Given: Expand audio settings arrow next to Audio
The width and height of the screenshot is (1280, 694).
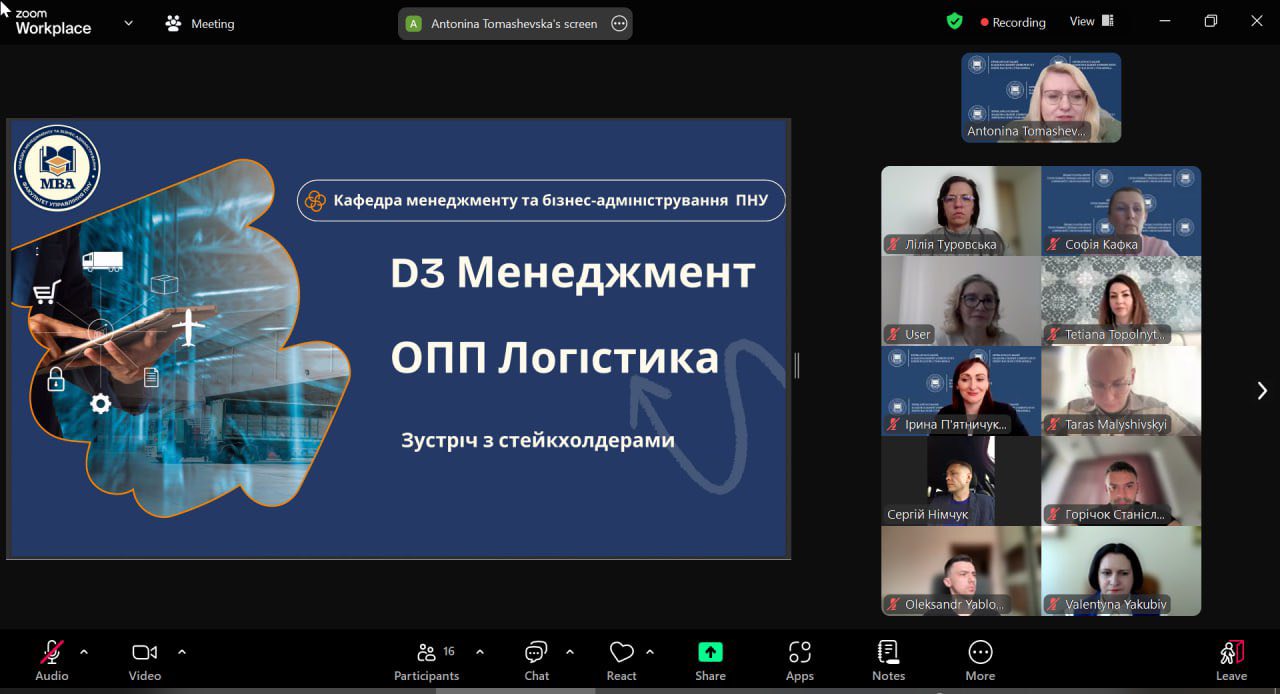Looking at the screenshot, I should [84, 652].
